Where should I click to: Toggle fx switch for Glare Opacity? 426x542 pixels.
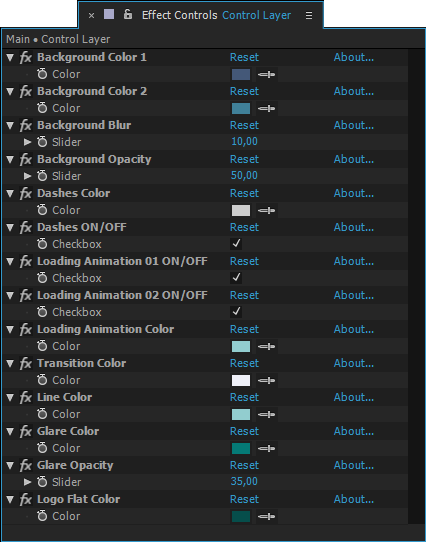(x=26, y=465)
